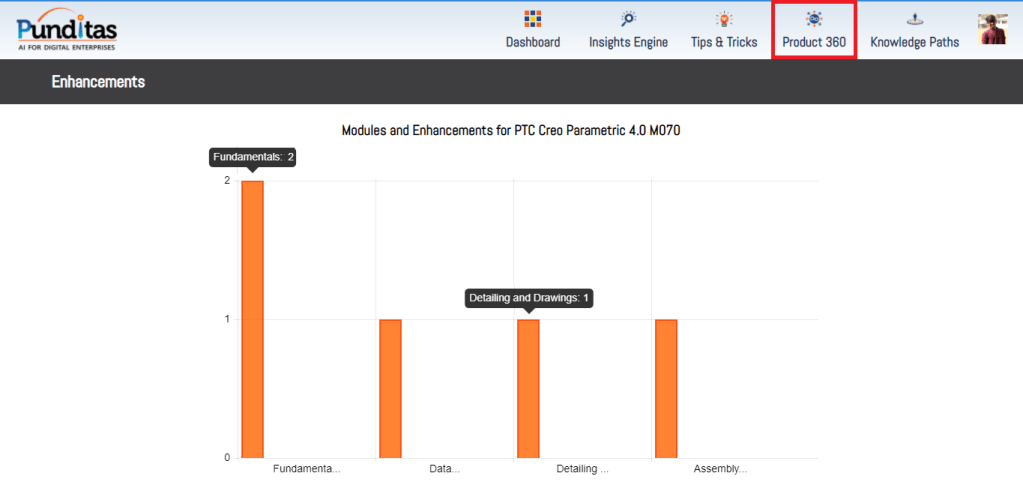Open the user profile avatar
The width and height of the screenshot is (1023, 494).
point(992,29)
